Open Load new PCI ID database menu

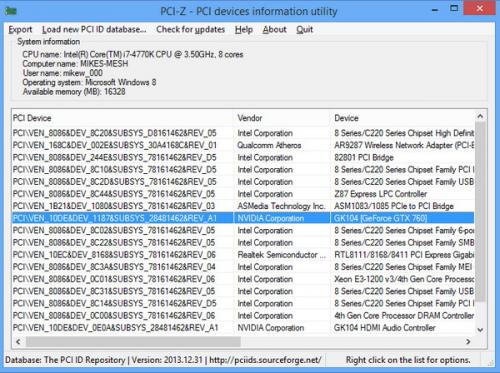click(x=94, y=30)
